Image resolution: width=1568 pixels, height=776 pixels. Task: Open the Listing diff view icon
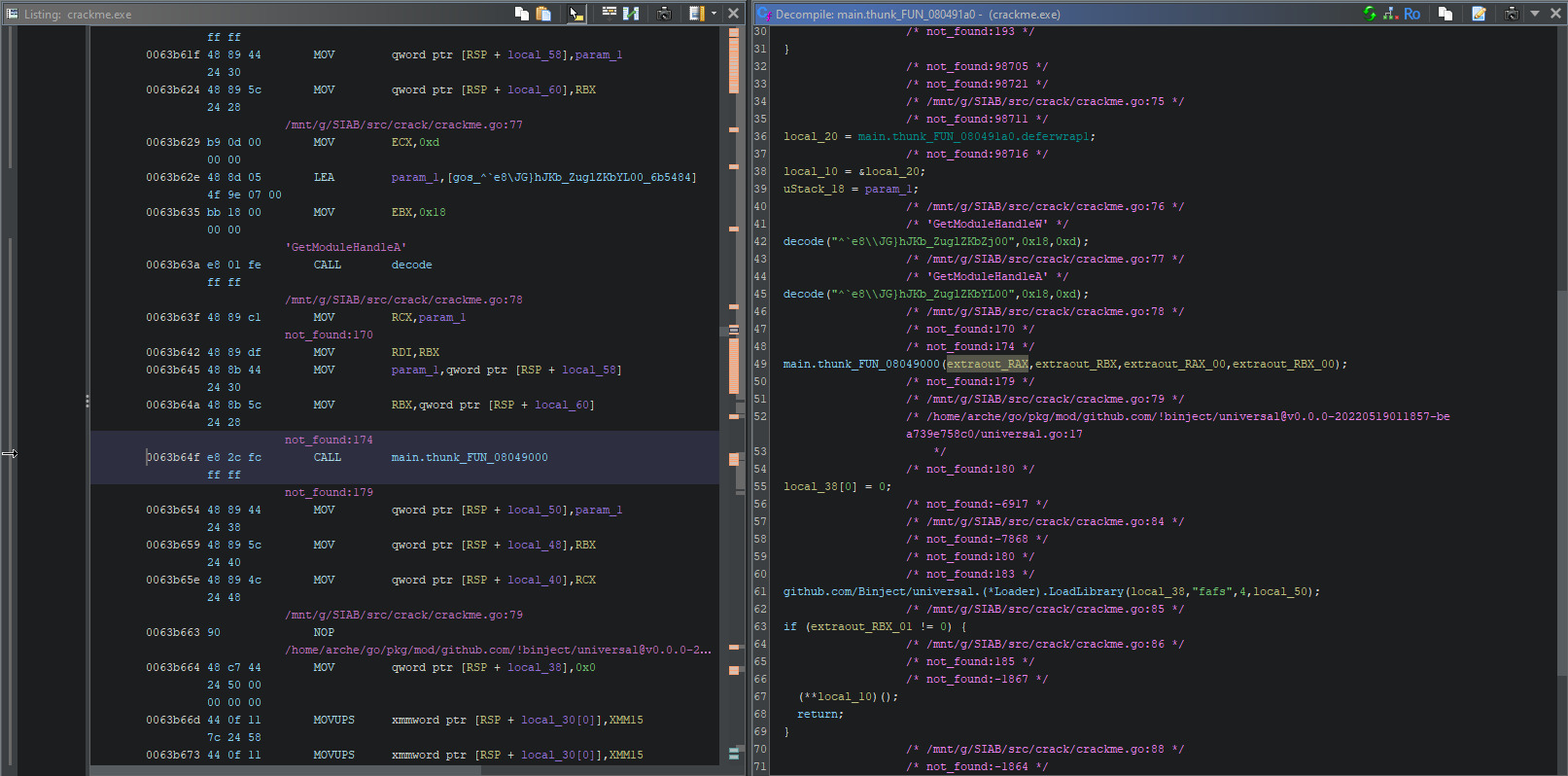click(631, 14)
